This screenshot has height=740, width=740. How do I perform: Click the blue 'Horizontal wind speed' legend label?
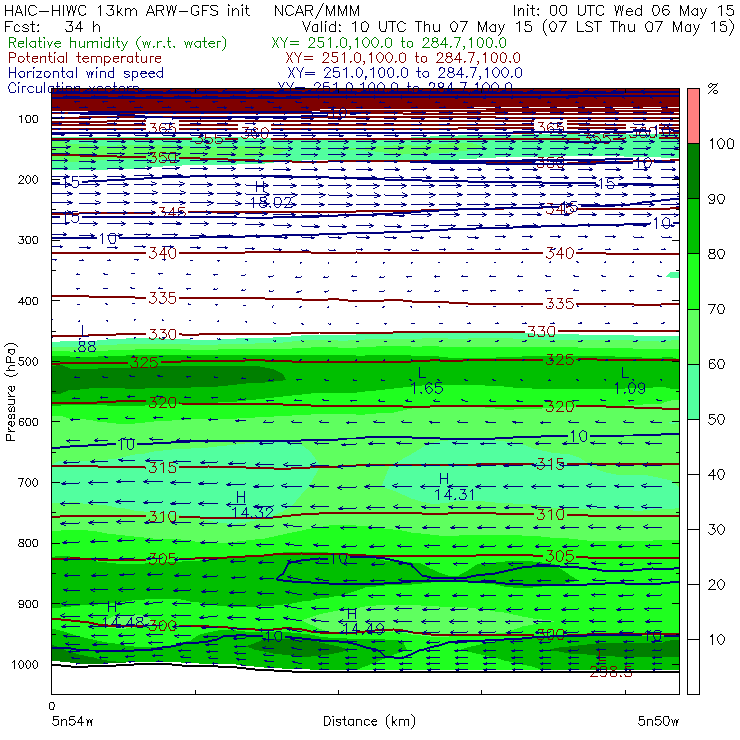click(86, 73)
